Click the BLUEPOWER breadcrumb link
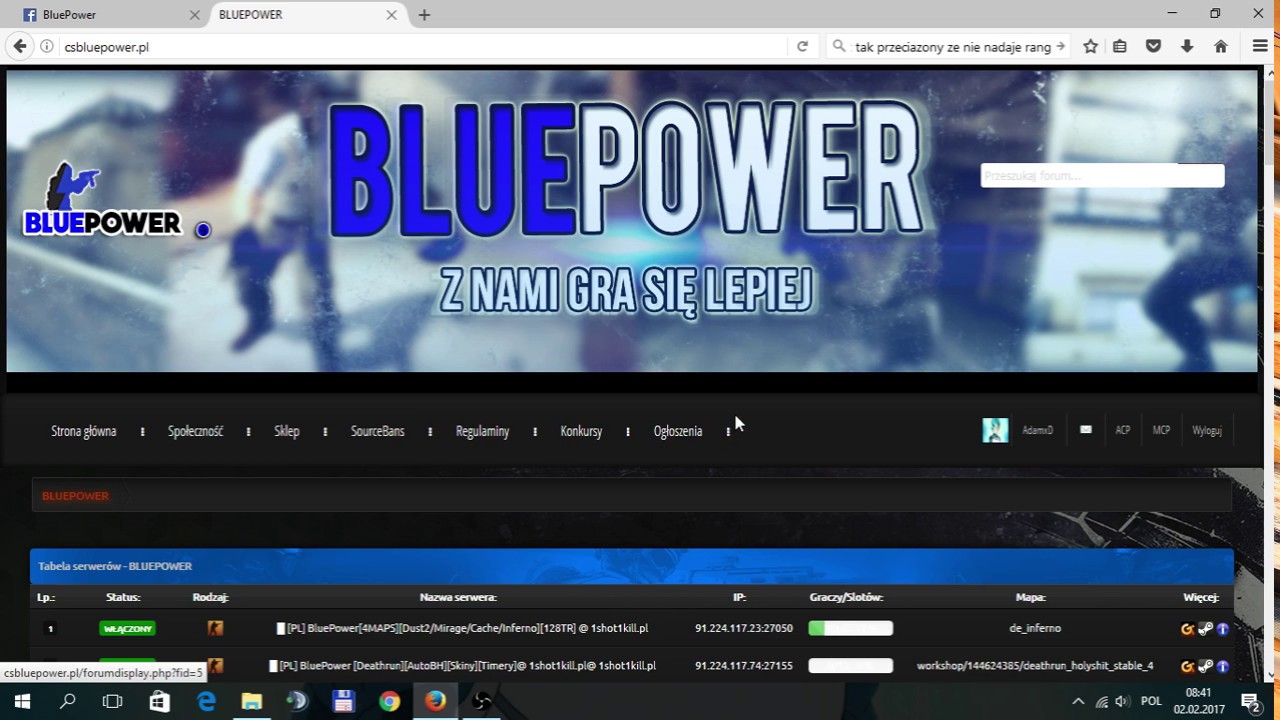 (x=75, y=496)
